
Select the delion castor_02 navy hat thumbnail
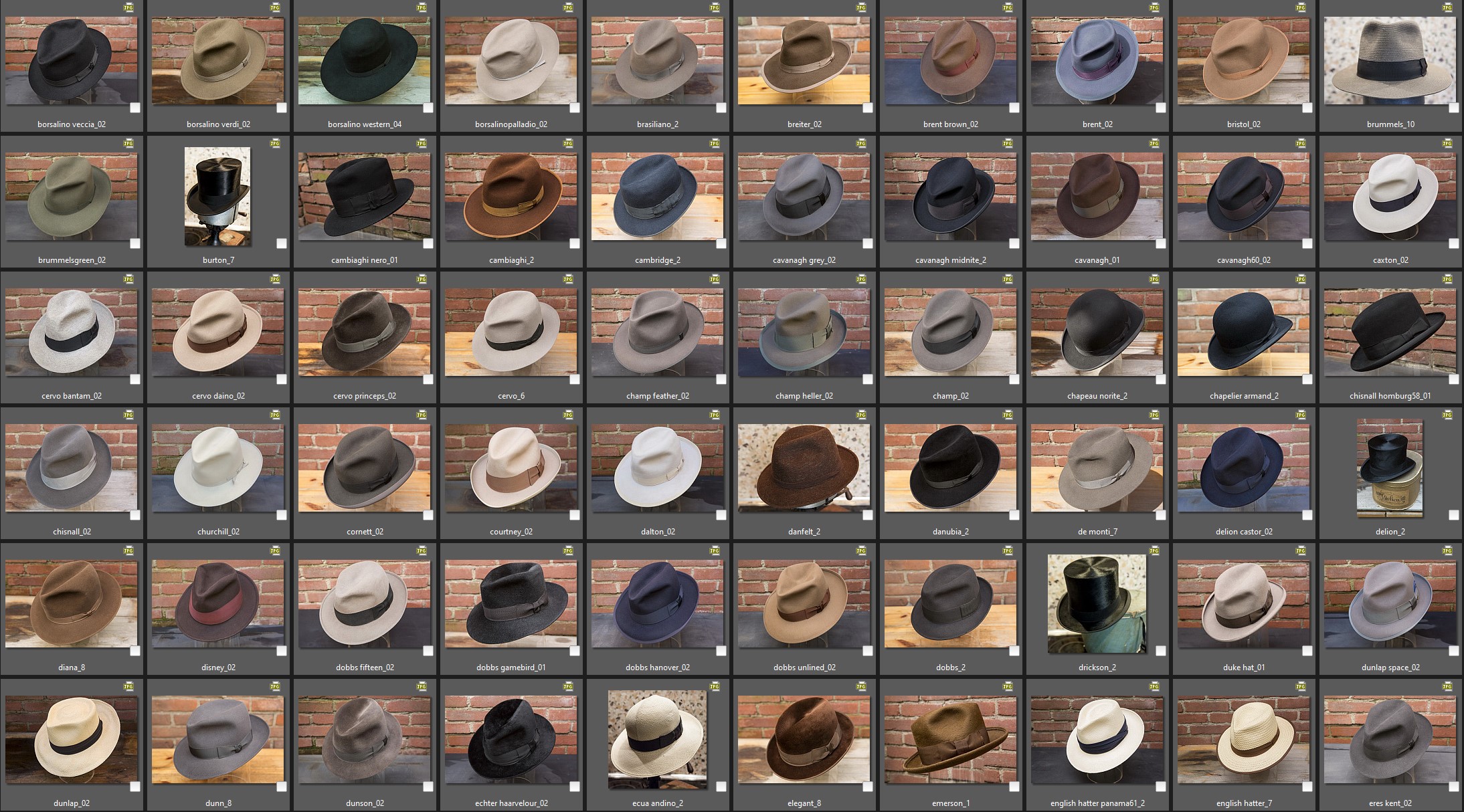coord(1243,468)
